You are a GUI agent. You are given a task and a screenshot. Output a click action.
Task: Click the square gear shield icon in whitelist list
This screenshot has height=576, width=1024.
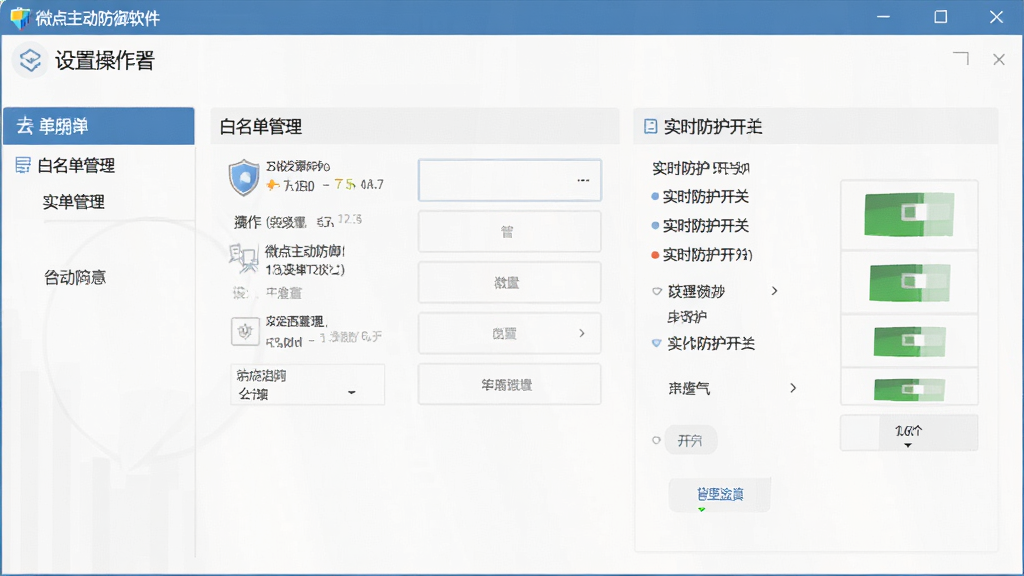coord(245,332)
